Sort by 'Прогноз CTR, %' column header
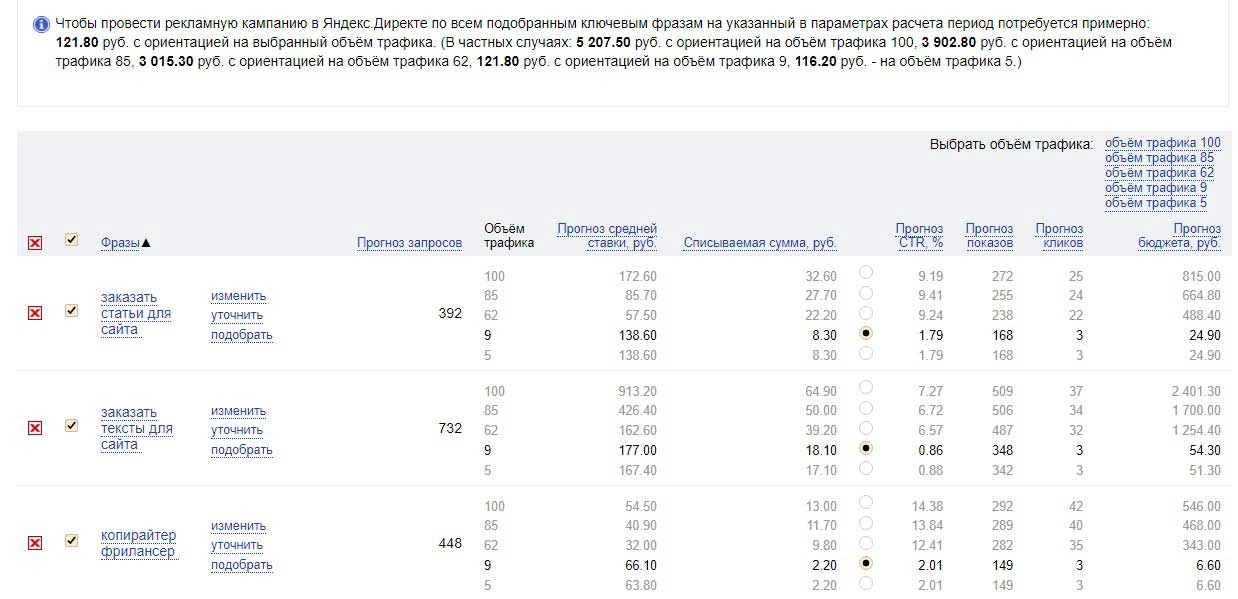 pyautogui.click(x=919, y=236)
